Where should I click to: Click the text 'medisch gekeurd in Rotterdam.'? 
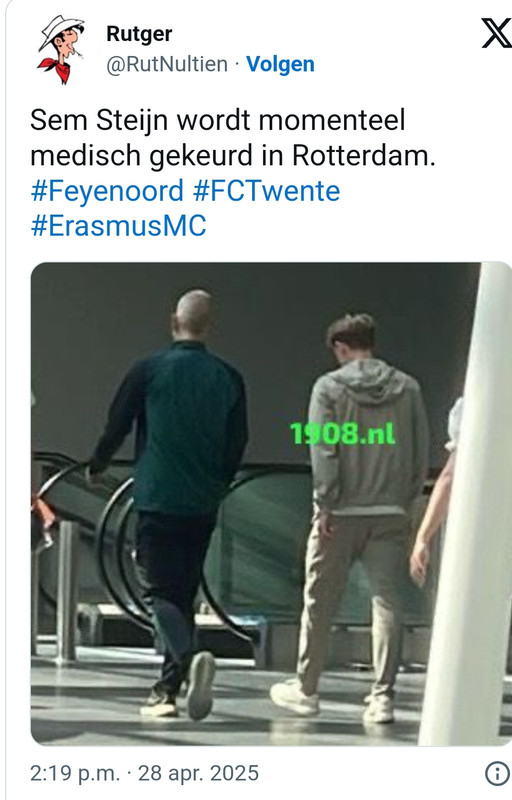coord(233,156)
